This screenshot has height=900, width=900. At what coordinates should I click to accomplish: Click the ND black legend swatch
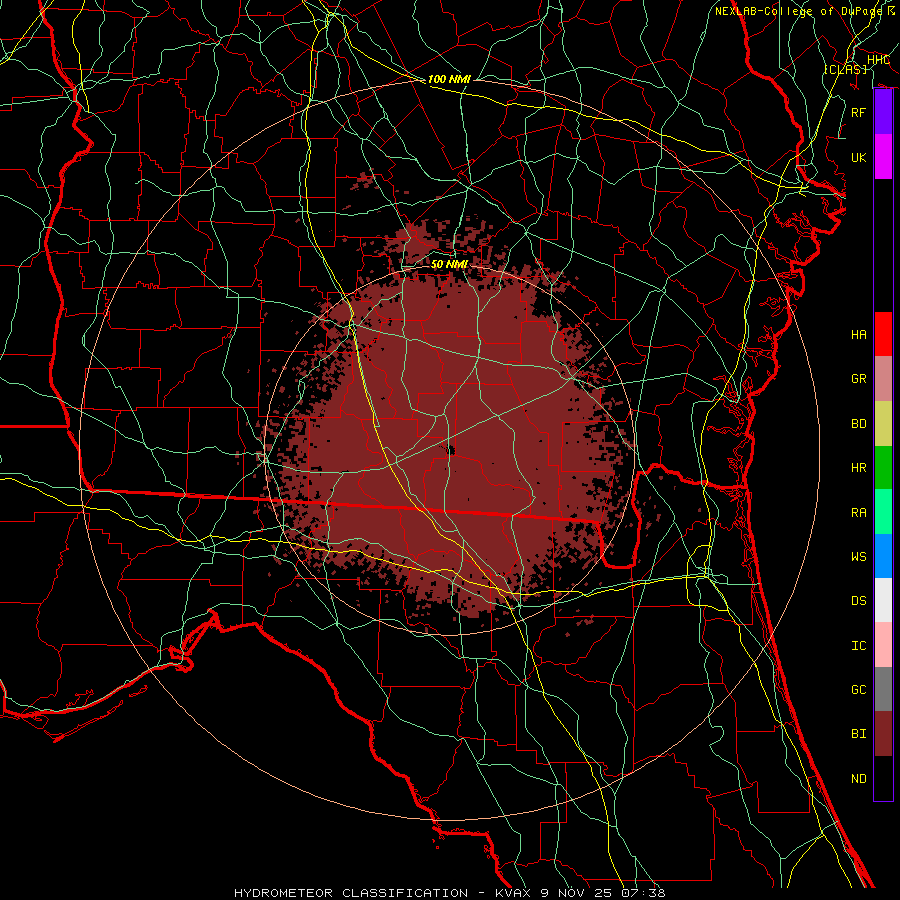click(883, 778)
